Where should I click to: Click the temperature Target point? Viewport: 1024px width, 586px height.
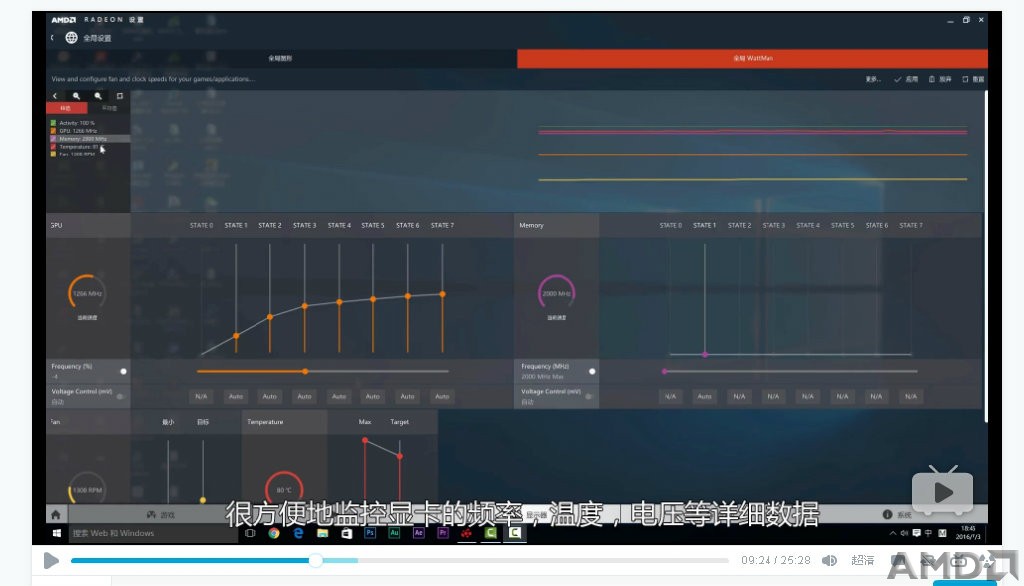400,456
